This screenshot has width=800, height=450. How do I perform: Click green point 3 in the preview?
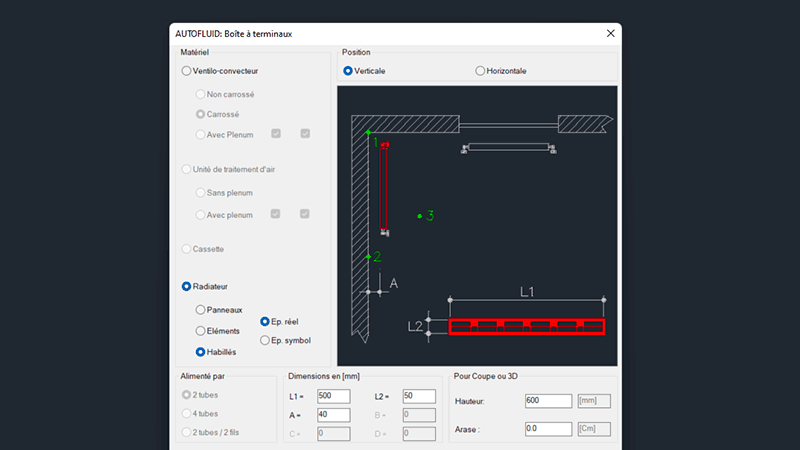click(x=420, y=216)
